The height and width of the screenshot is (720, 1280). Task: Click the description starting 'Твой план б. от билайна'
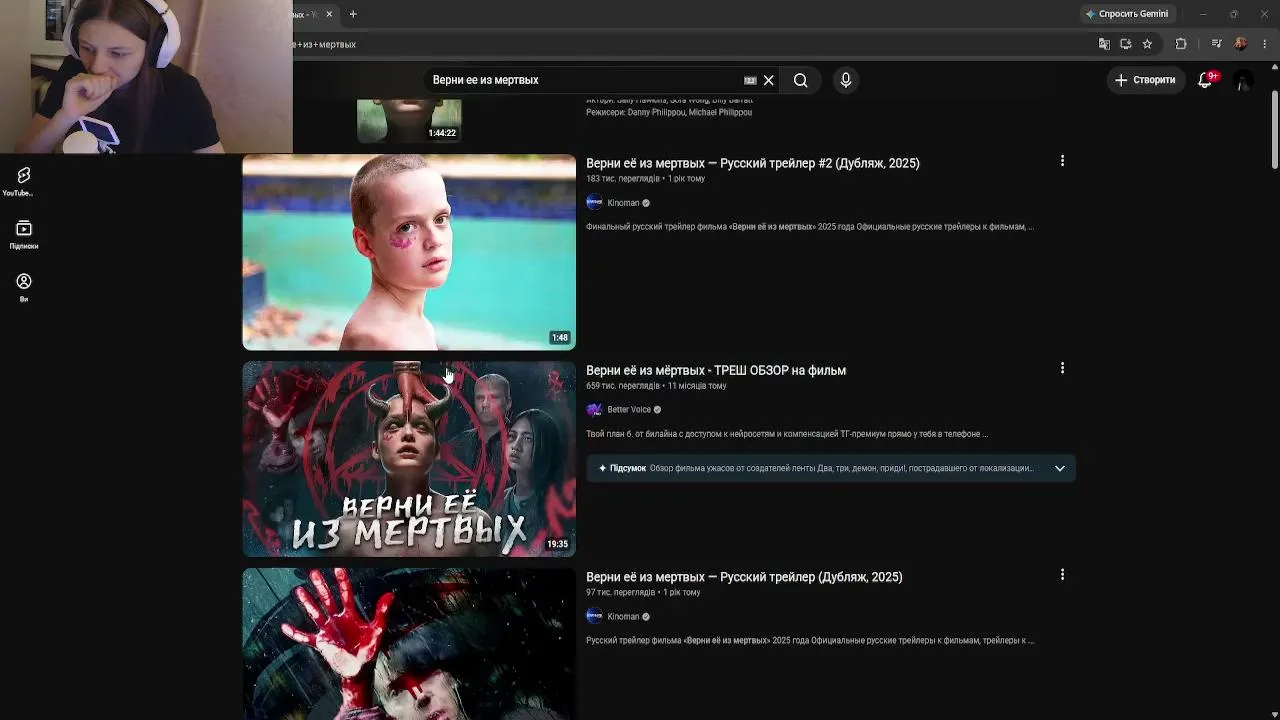(787, 434)
